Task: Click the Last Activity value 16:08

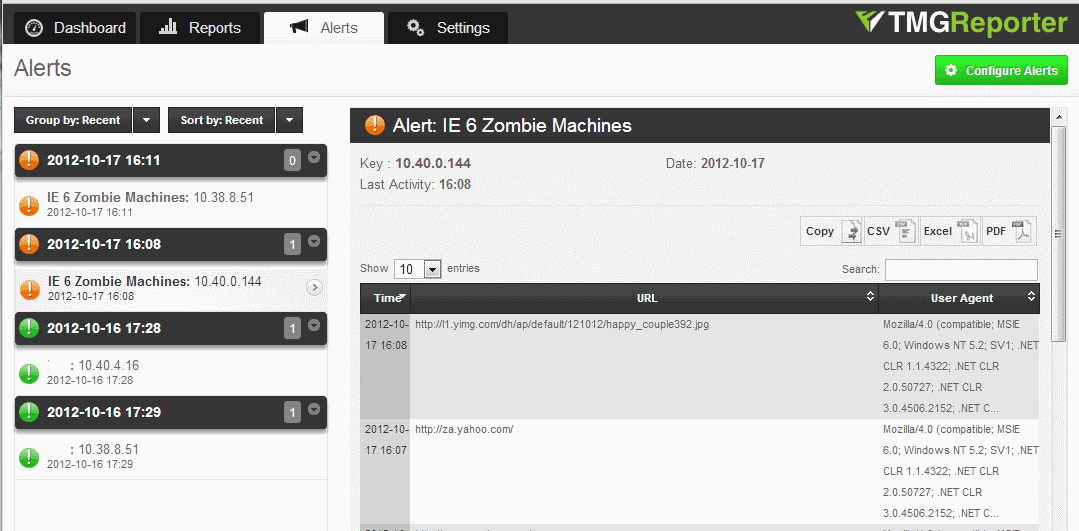Action: click(x=455, y=184)
